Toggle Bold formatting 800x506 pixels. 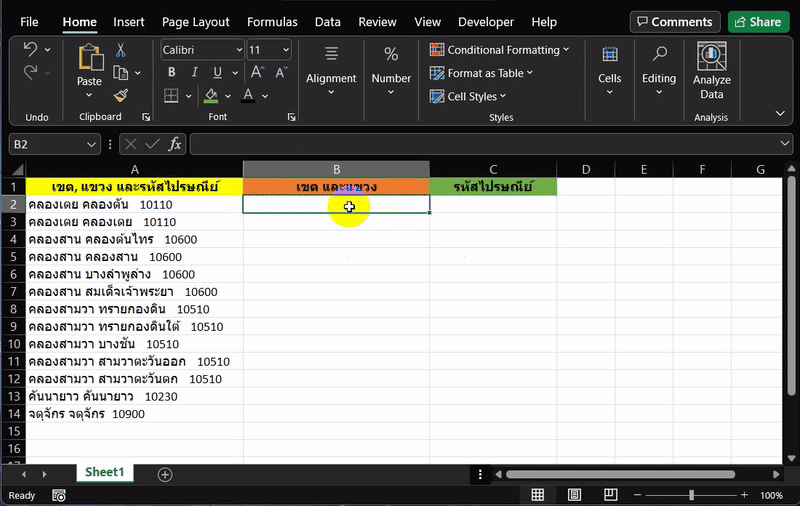pos(172,72)
